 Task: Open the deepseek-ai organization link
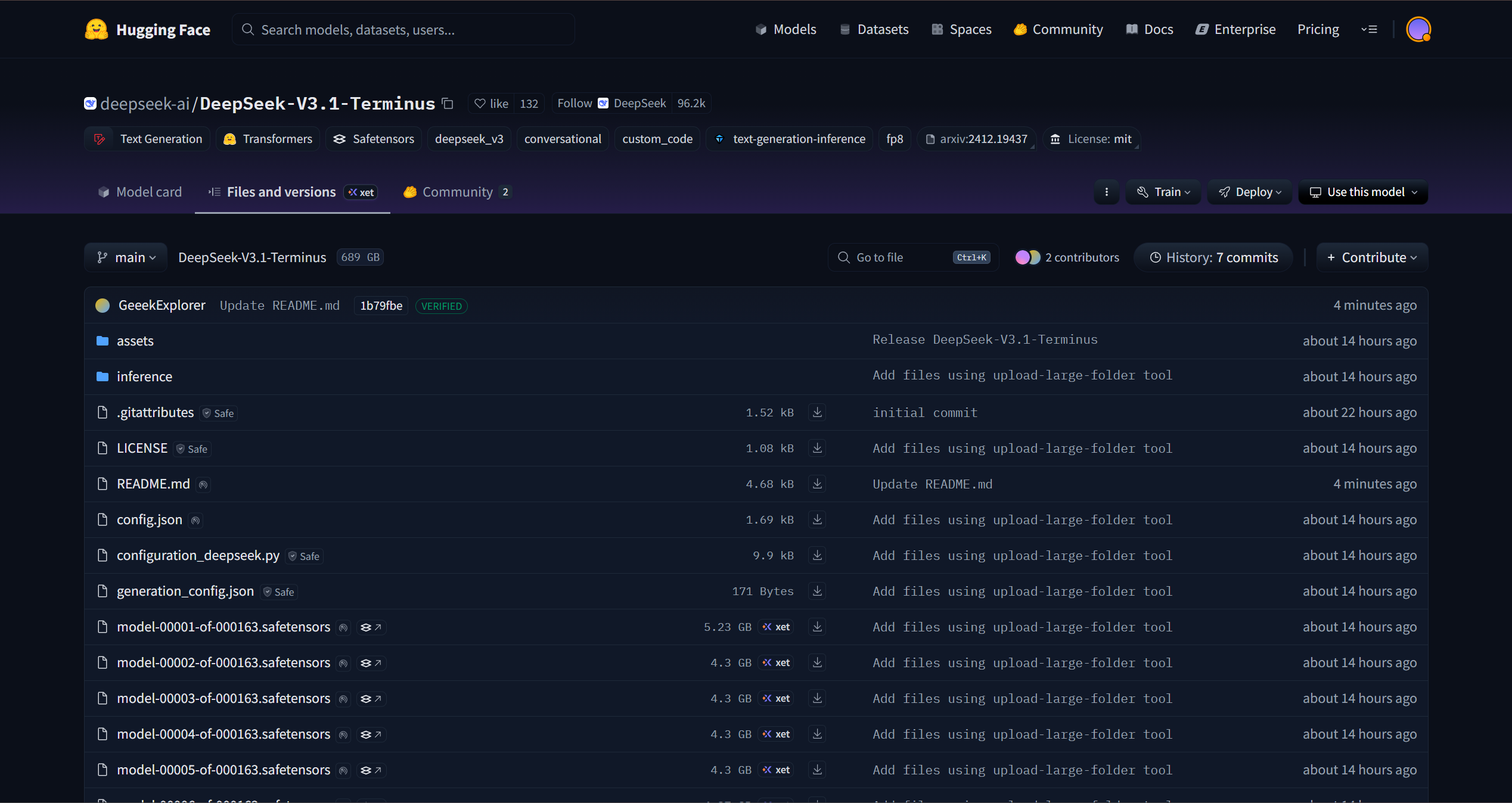point(145,104)
